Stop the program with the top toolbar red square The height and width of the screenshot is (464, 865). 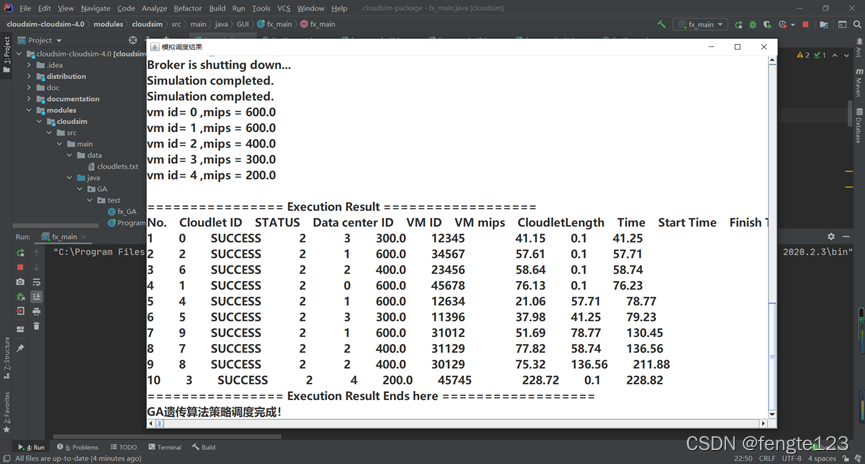pyautogui.click(x=805, y=24)
